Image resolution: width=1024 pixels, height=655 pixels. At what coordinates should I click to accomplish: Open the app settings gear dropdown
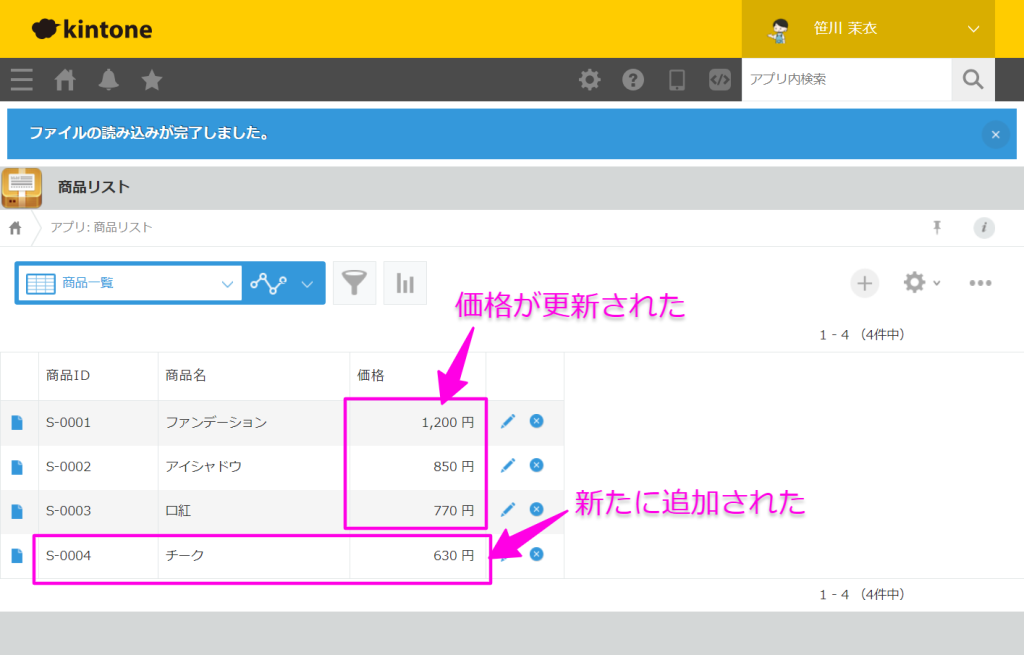pyautogui.click(x=921, y=283)
